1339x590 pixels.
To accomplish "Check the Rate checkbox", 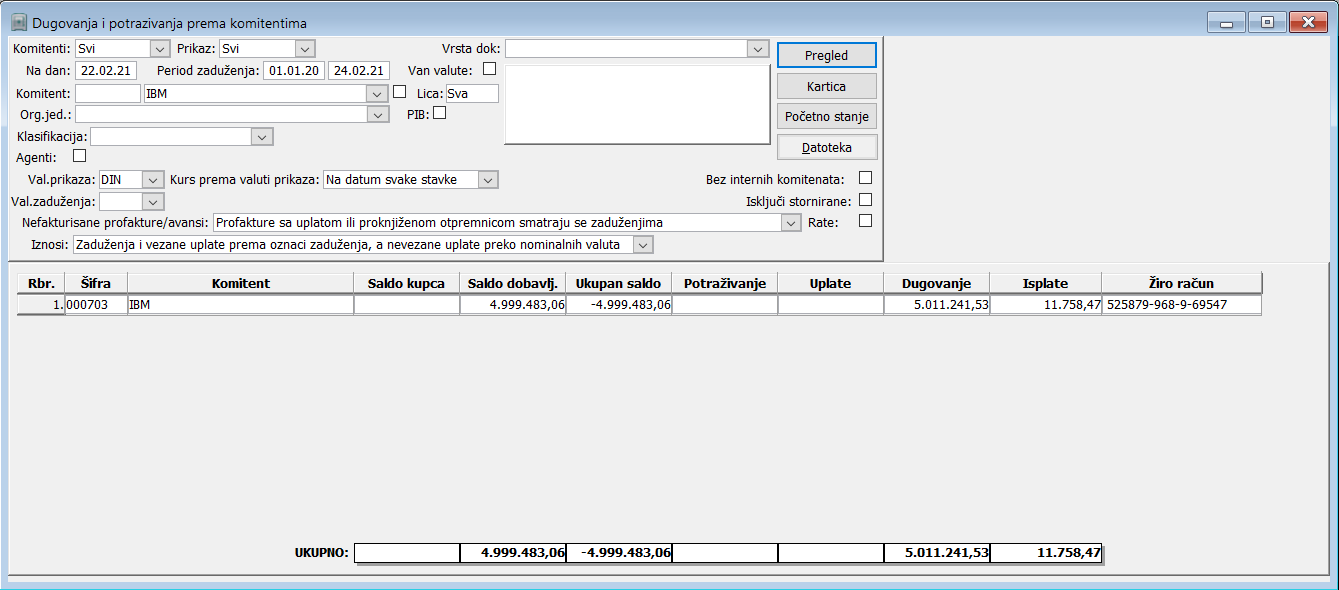I will [x=865, y=221].
